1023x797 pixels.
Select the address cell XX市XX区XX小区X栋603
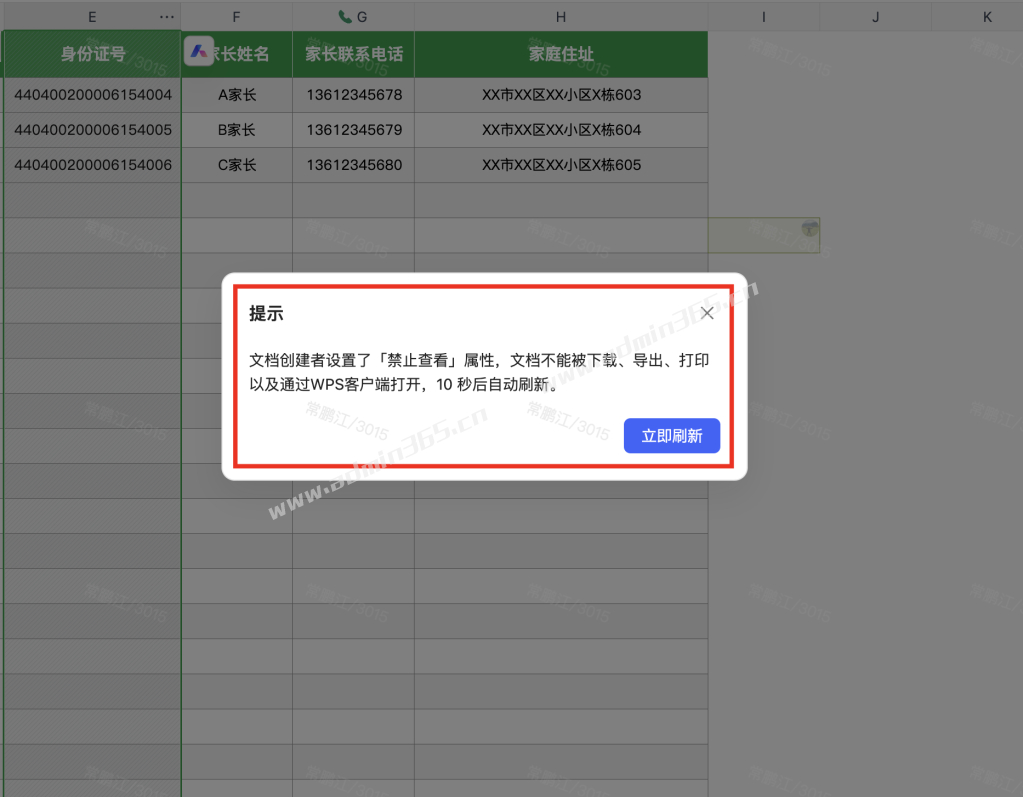click(x=561, y=94)
